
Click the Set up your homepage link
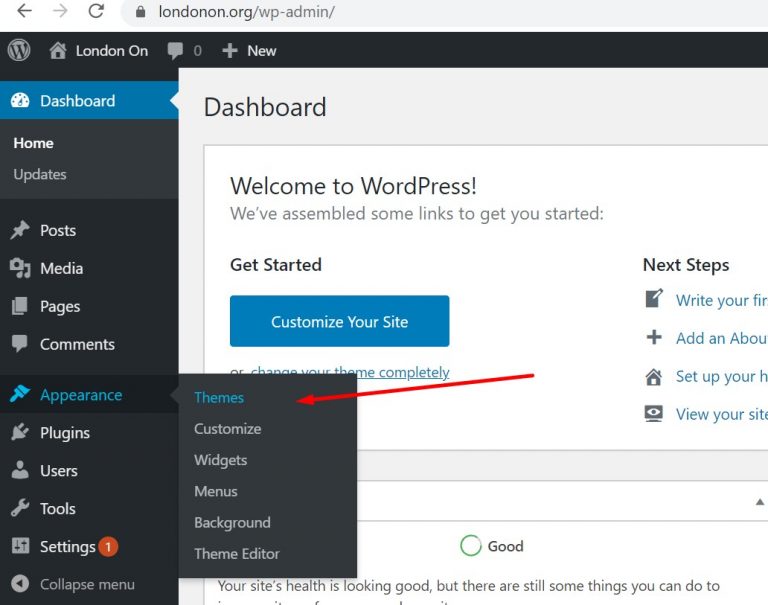722,376
